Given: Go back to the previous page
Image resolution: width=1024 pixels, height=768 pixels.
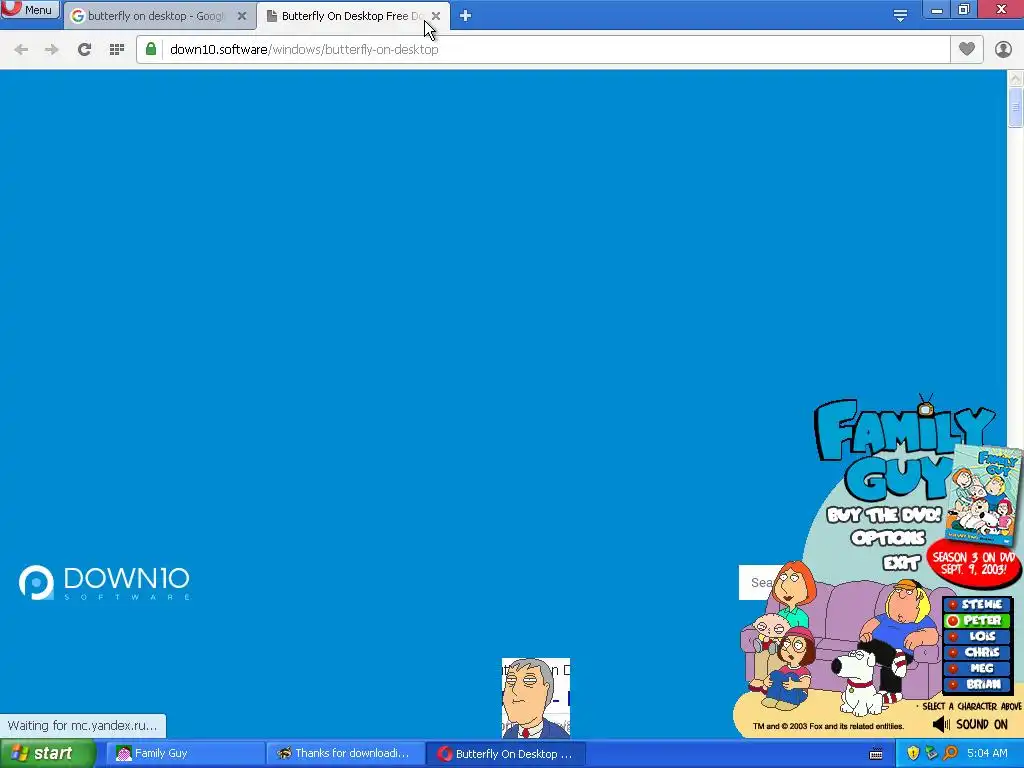Looking at the screenshot, I should [21, 50].
